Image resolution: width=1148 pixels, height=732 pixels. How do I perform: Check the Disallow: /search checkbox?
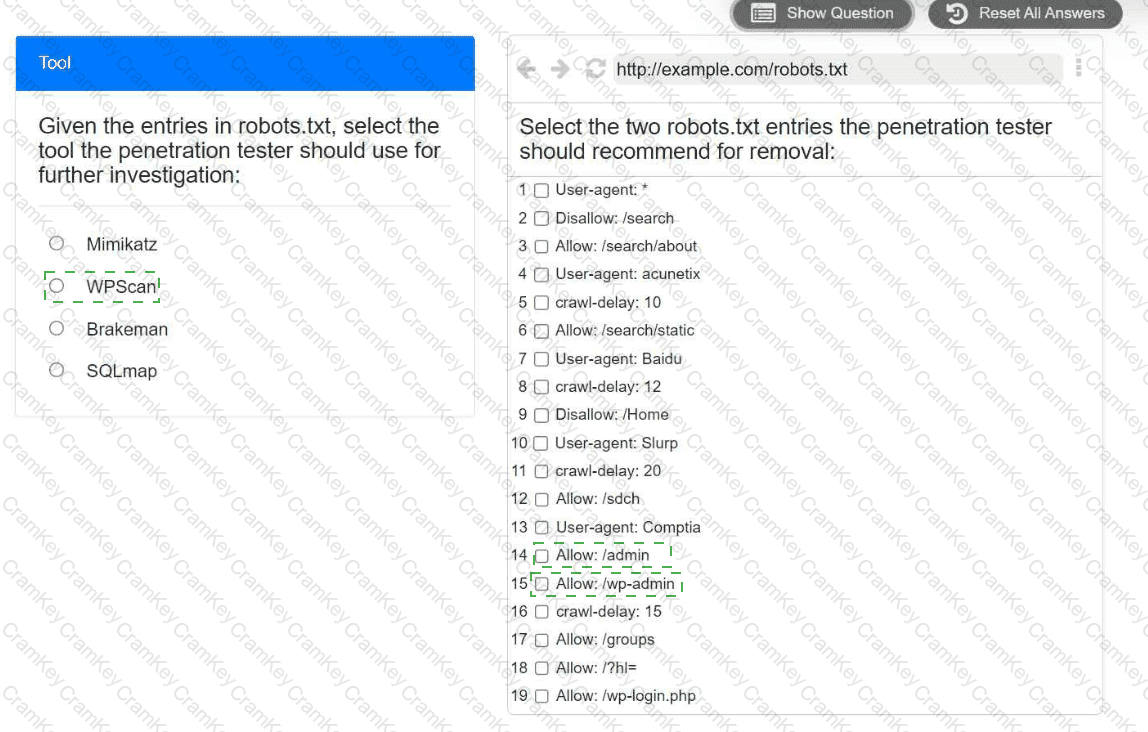pyautogui.click(x=541, y=218)
